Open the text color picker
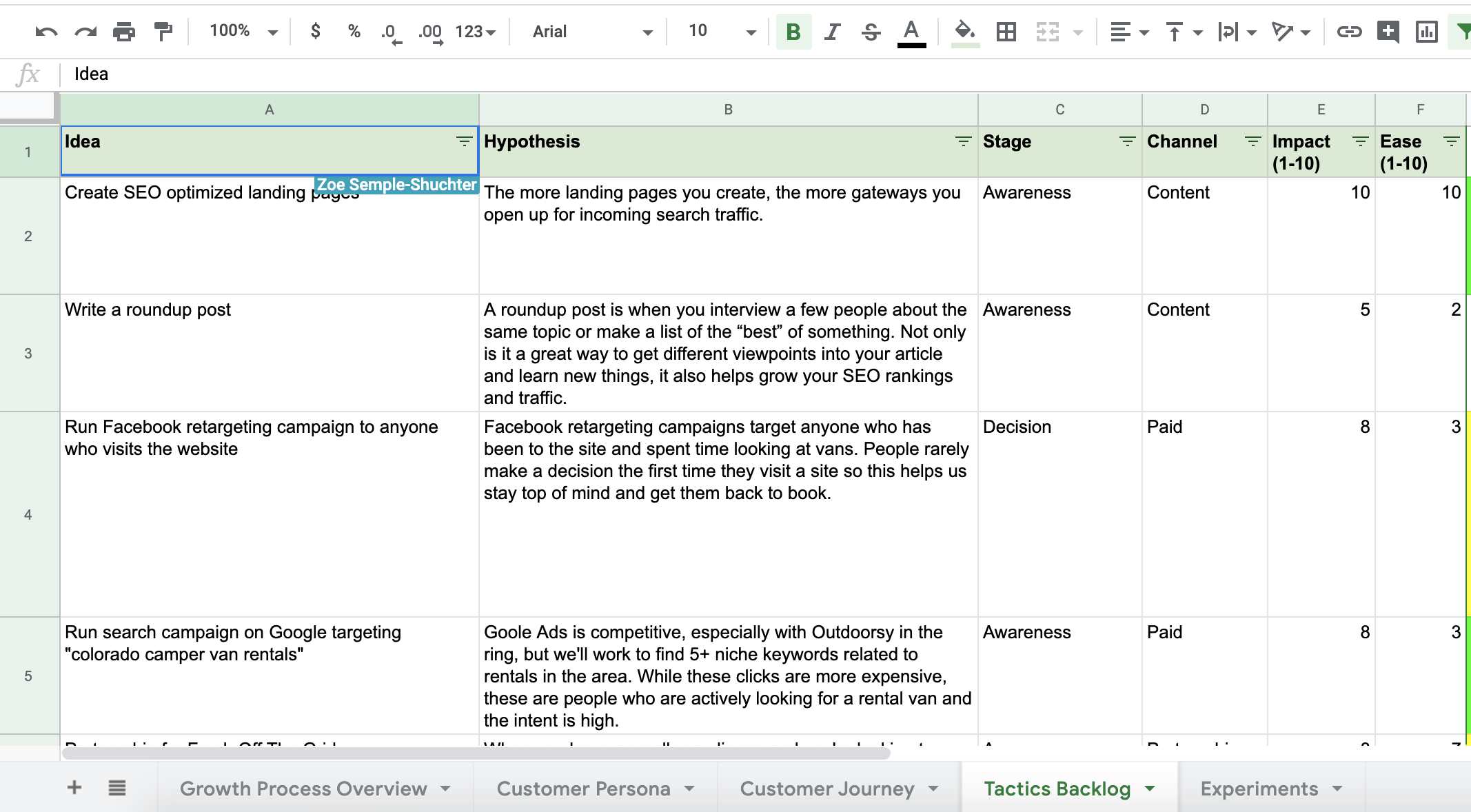Viewport: 1471px width, 812px height. [x=911, y=31]
